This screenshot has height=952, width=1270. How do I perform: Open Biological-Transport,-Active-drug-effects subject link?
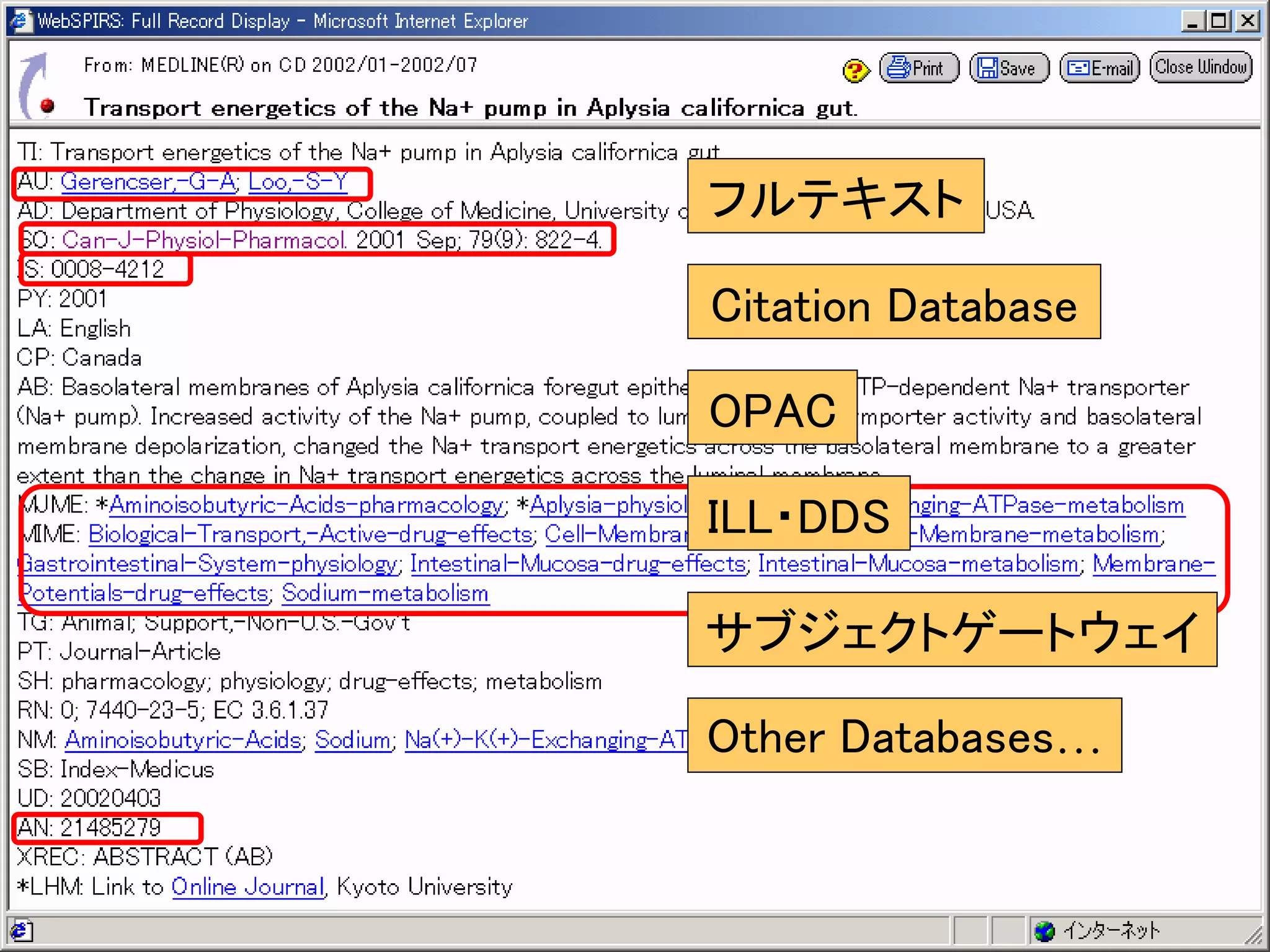click(x=311, y=534)
